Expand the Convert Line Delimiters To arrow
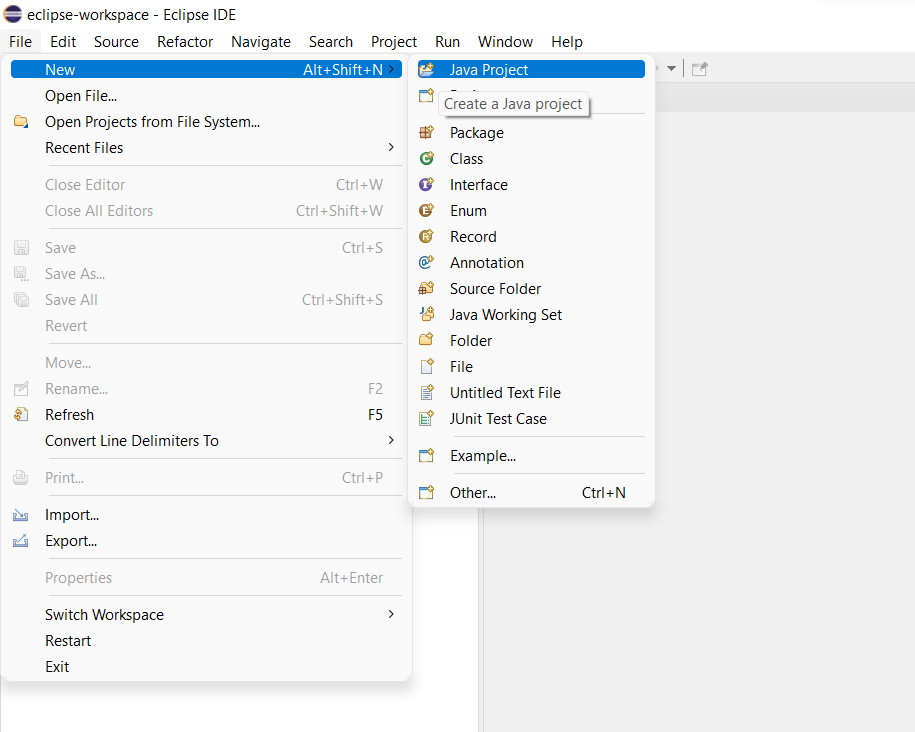 [391, 440]
